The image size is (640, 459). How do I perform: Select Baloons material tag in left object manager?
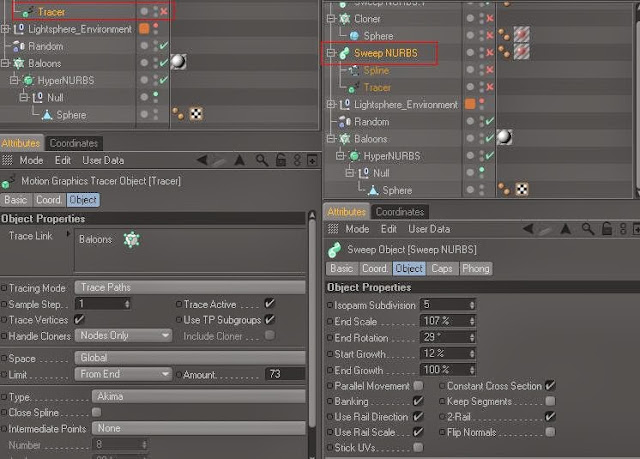tap(178, 62)
